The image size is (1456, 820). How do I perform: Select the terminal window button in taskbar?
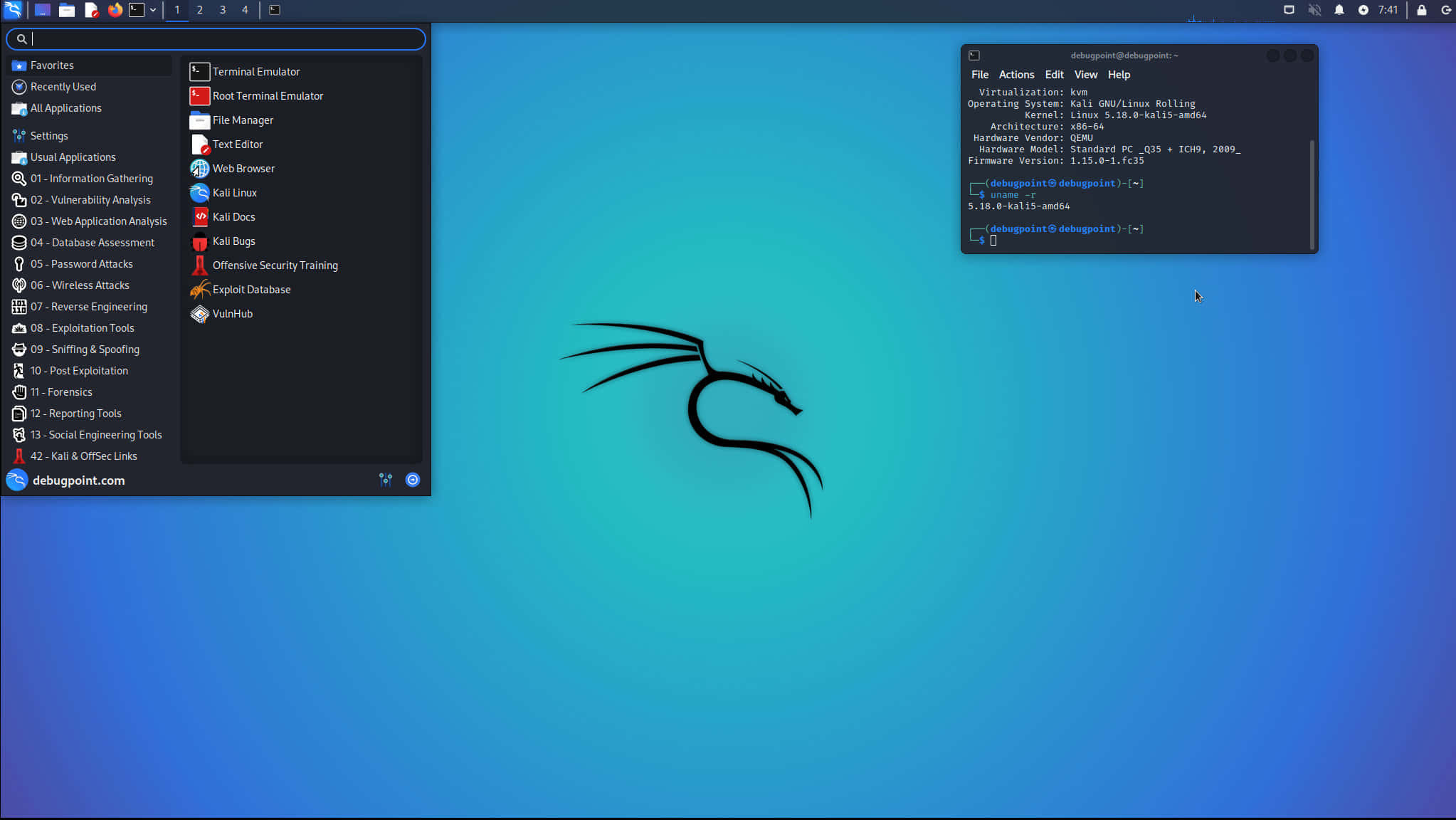275,10
